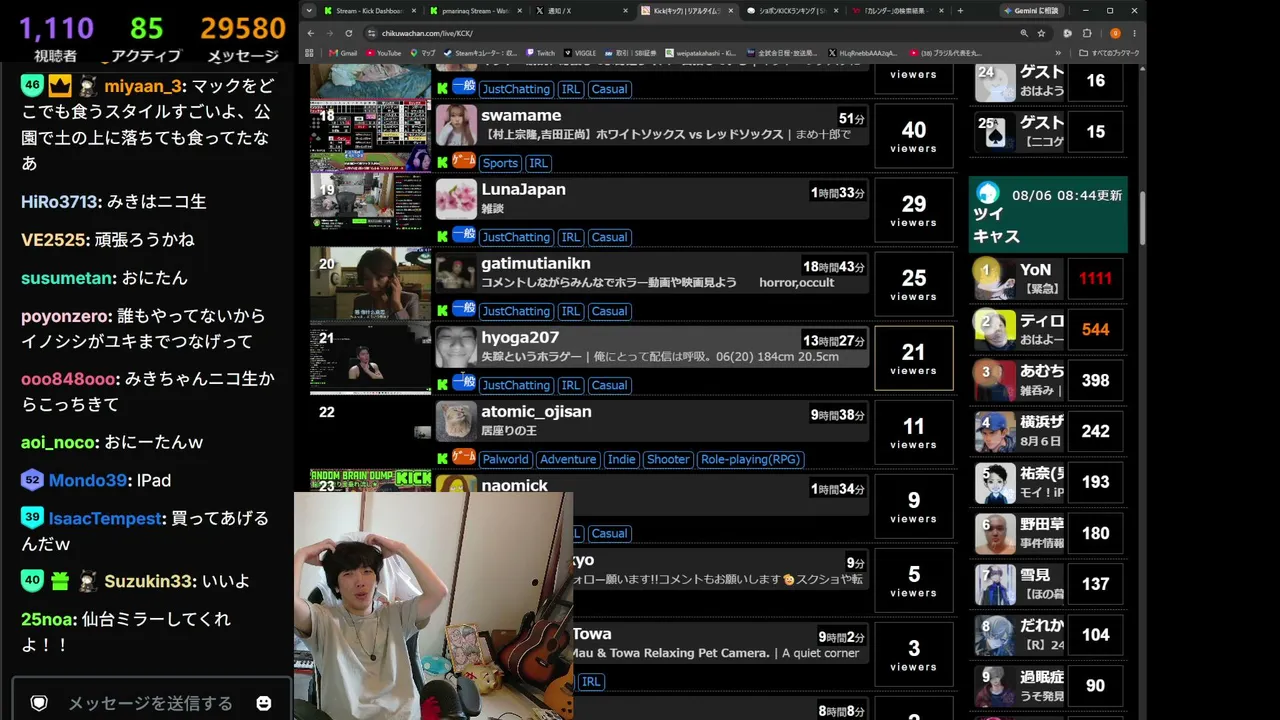Open a new browser tab

(x=960, y=11)
